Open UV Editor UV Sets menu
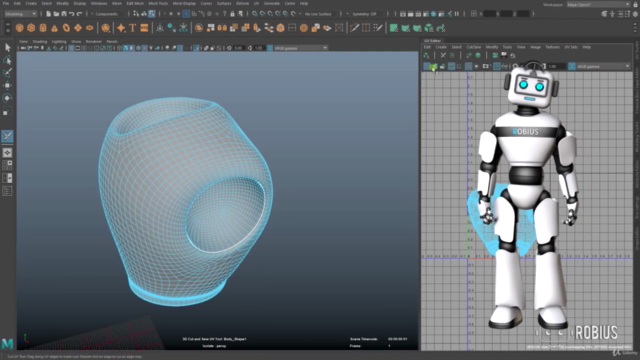This screenshot has width=640, height=360. click(571, 47)
